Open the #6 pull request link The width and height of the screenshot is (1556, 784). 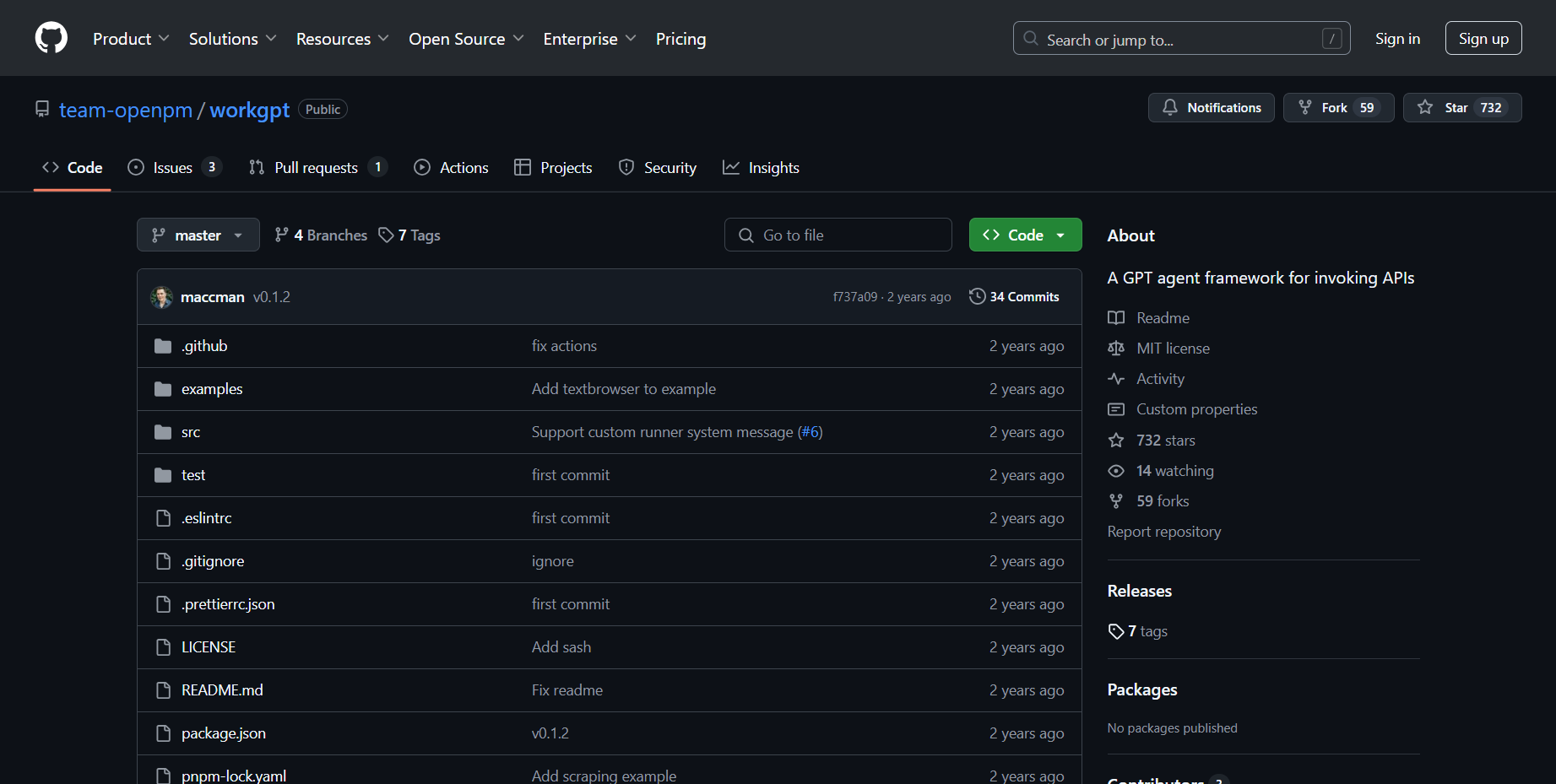pos(811,432)
